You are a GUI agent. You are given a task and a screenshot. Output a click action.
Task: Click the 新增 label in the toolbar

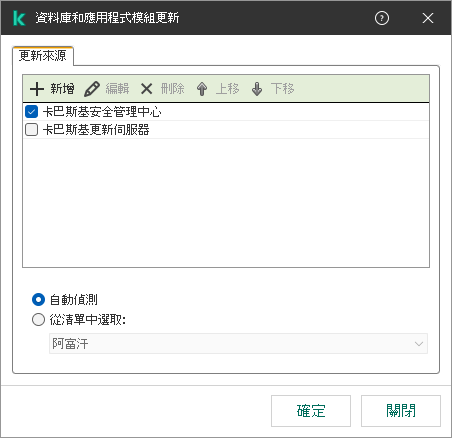pos(62,89)
